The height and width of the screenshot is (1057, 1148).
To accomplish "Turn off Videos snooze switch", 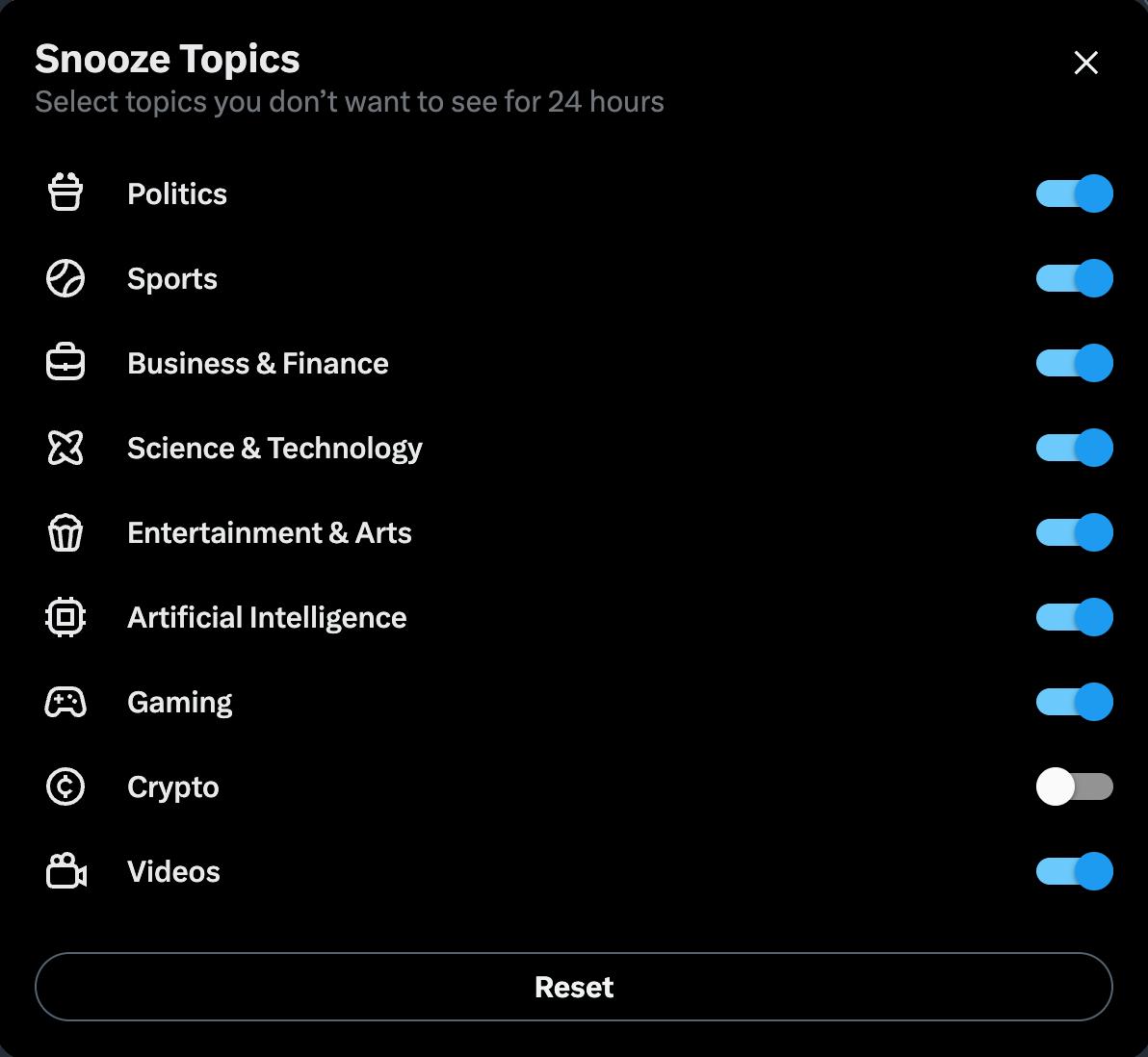I will pyautogui.click(x=1074, y=871).
